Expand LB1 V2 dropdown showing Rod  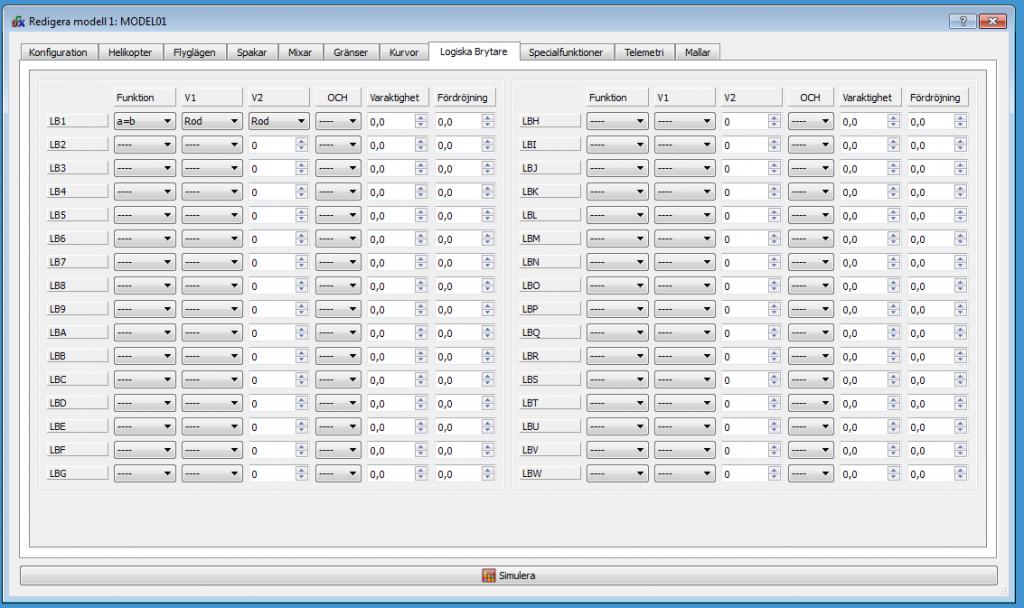click(x=279, y=121)
